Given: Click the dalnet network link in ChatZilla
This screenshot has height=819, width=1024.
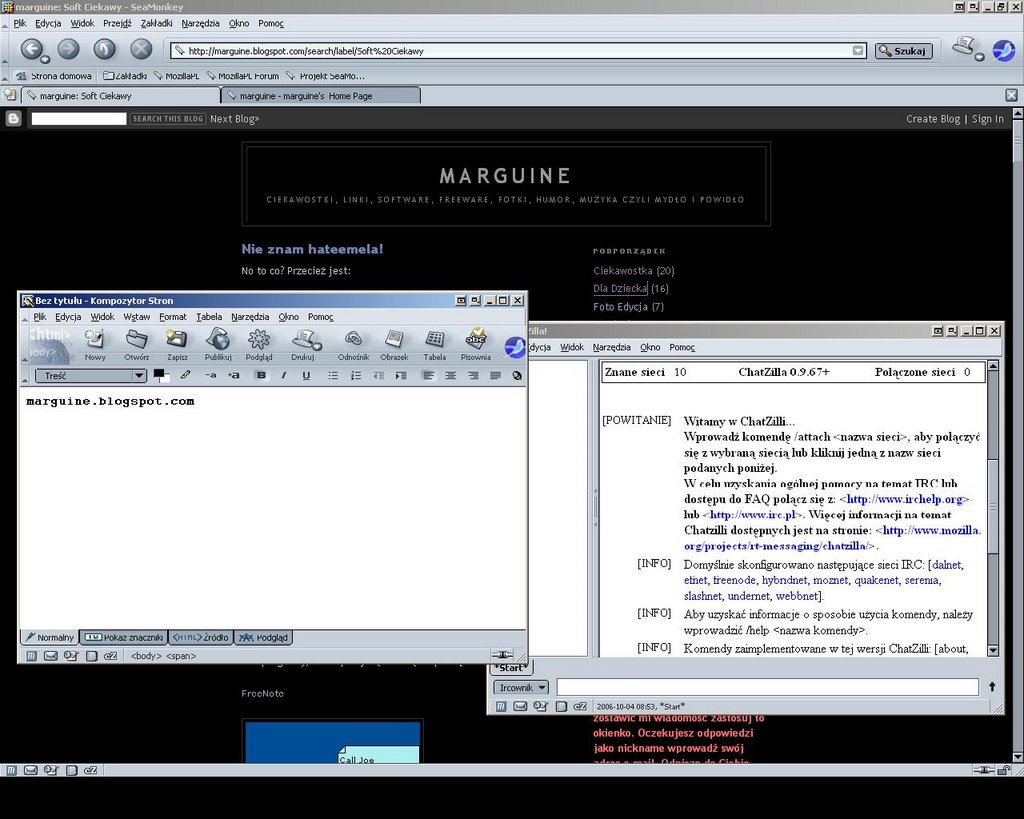Looking at the screenshot, I should point(947,565).
